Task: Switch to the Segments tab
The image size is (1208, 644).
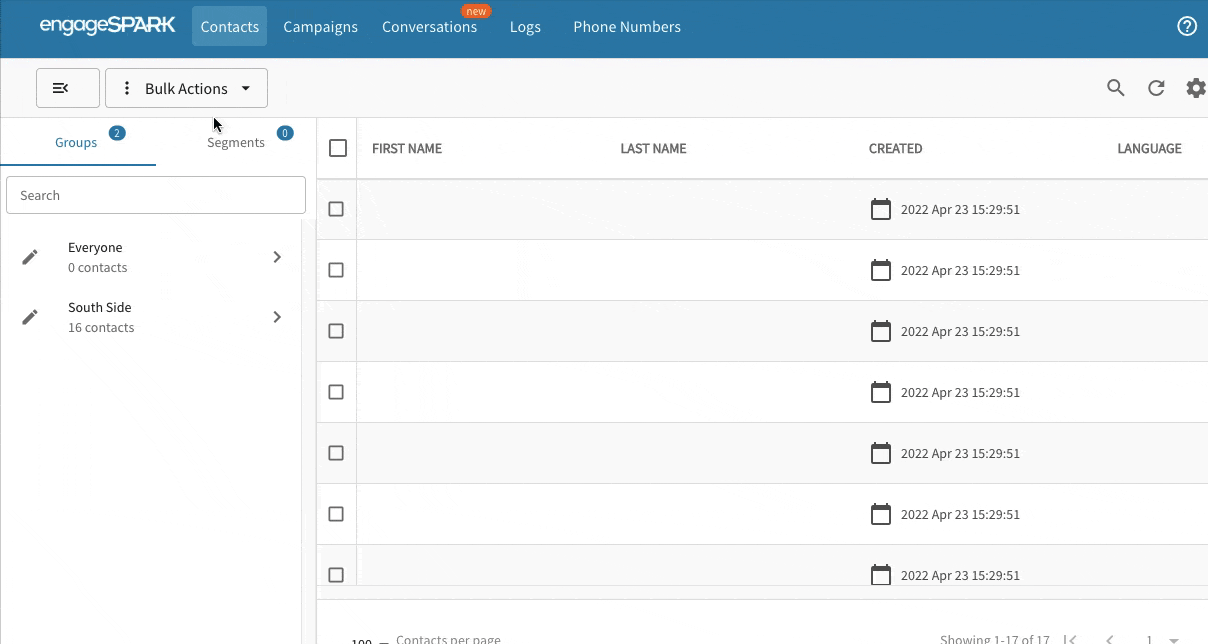Action: point(236,142)
